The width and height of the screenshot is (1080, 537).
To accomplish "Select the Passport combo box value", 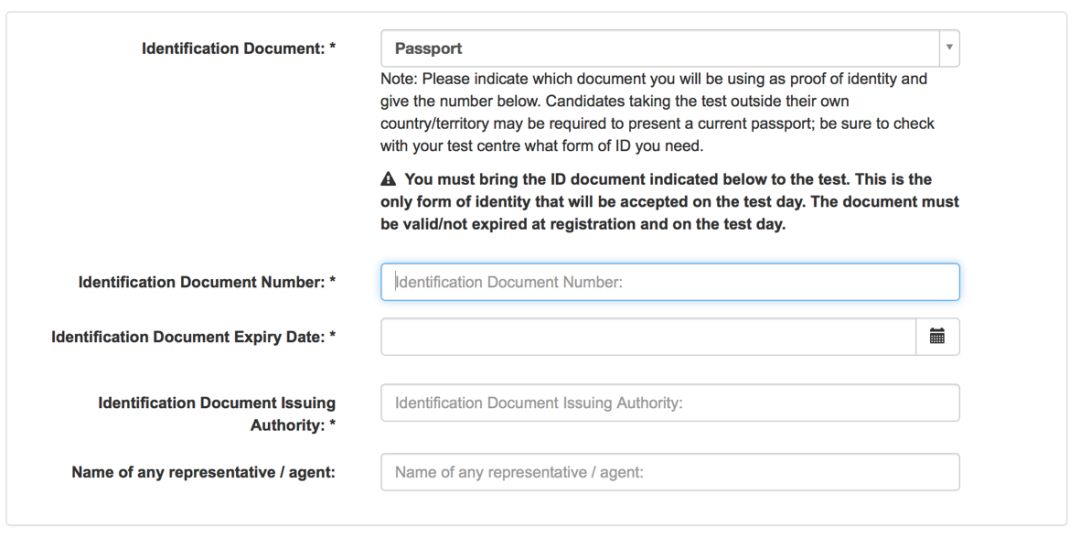I will point(660,48).
